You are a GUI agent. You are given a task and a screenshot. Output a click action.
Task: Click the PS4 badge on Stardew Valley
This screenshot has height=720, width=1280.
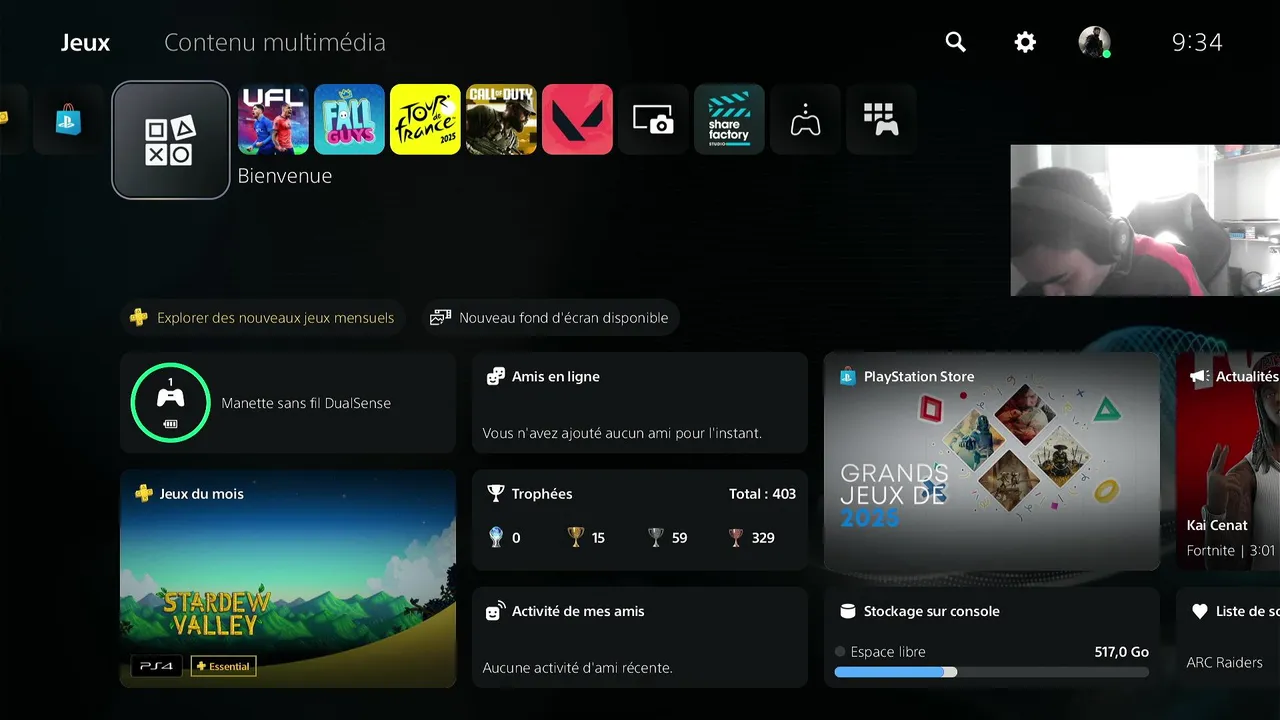pos(157,666)
